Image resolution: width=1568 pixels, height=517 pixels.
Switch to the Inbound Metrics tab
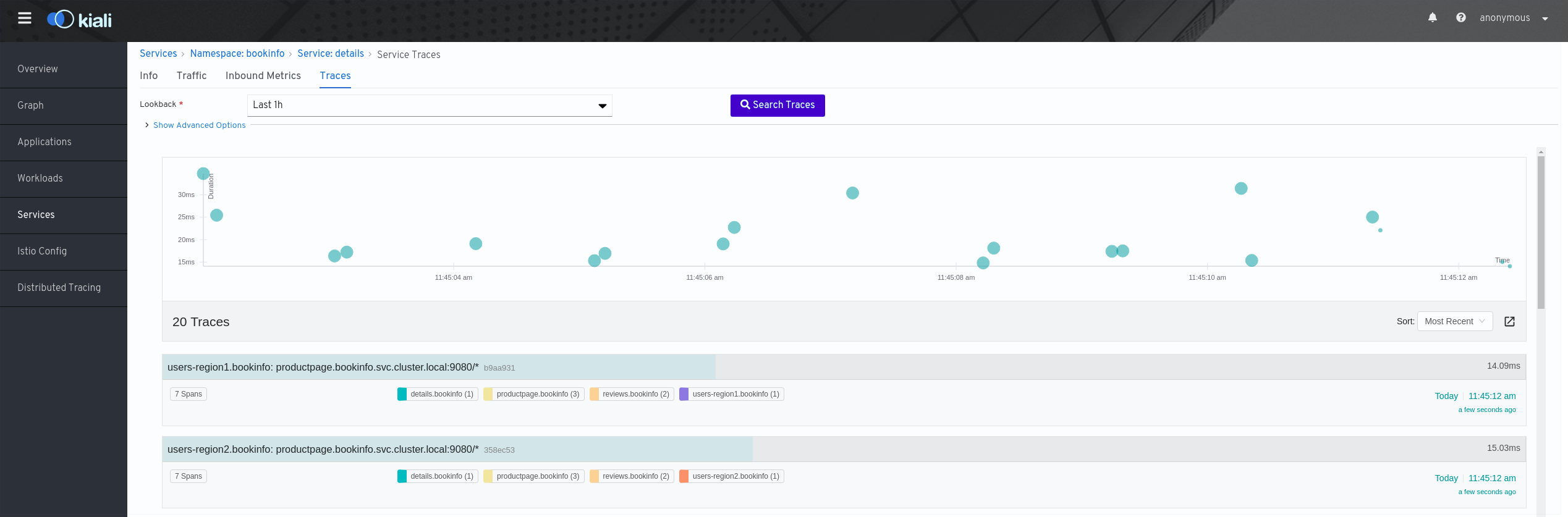pyautogui.click(x=263, y=75)
